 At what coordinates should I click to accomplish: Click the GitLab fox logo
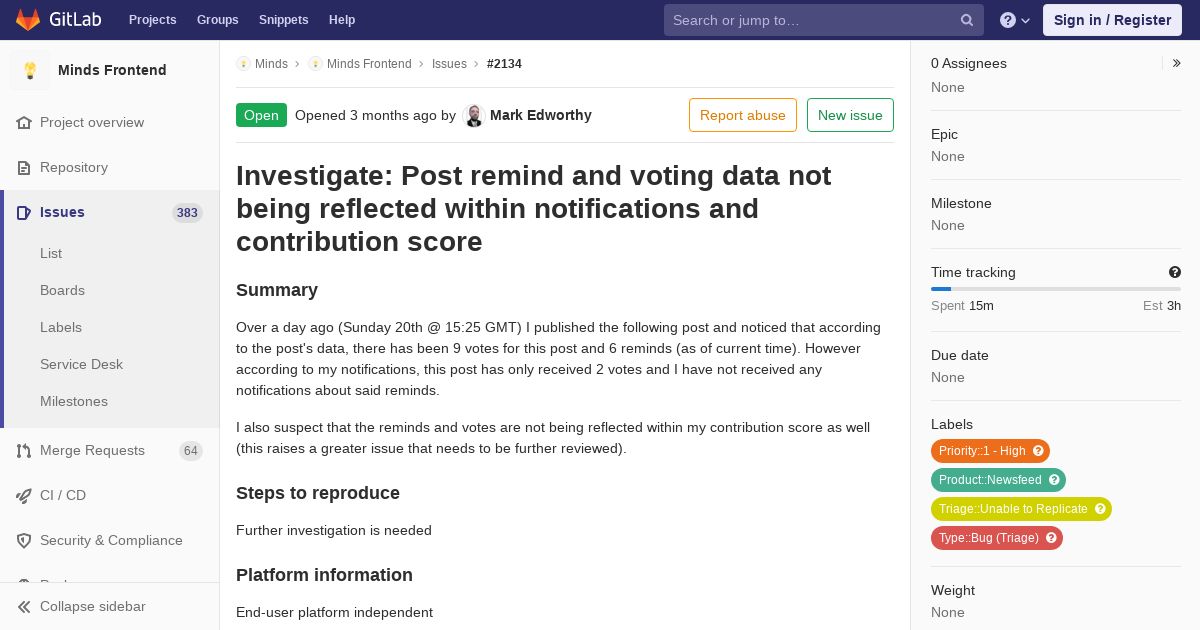click(28, 20)
